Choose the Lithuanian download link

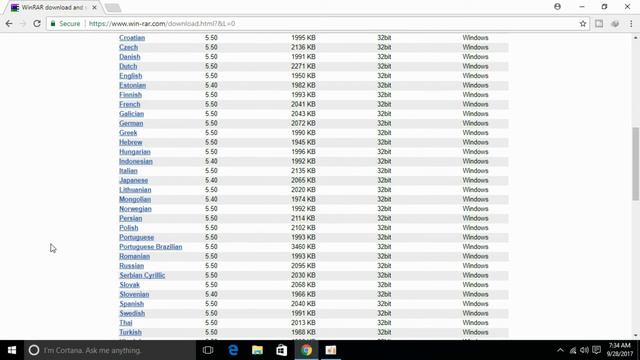135,190
